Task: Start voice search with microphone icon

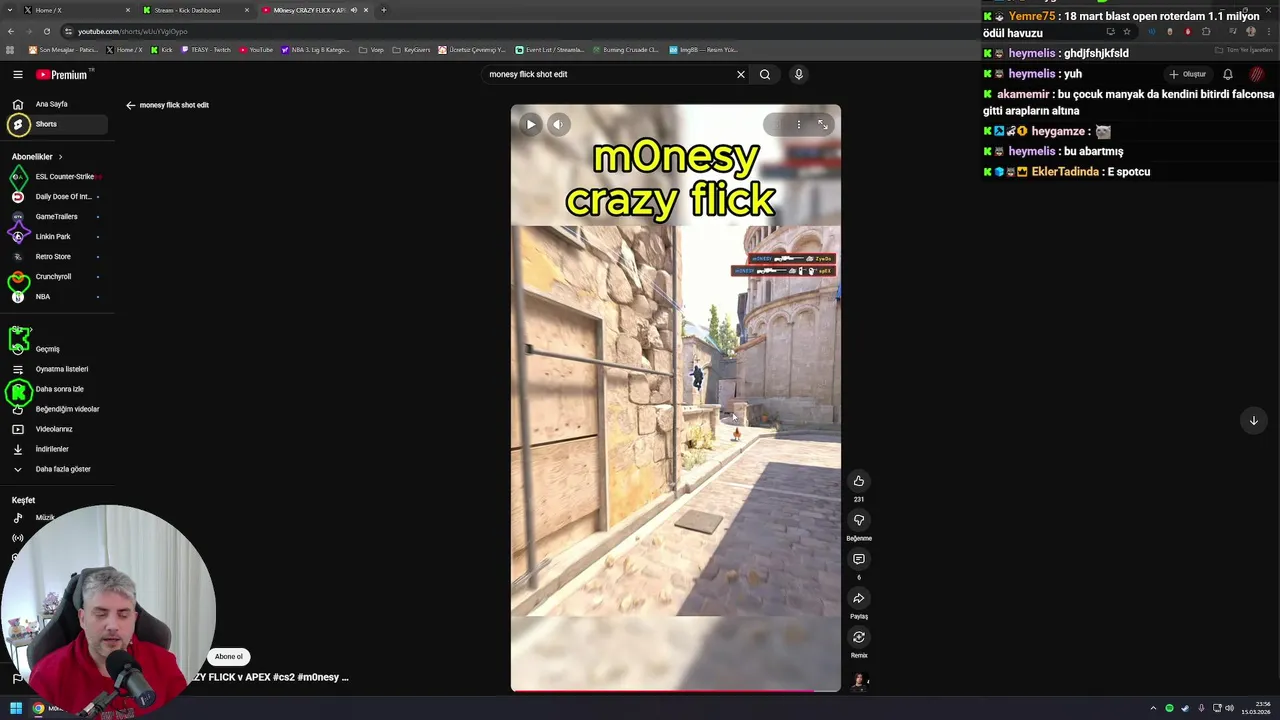Action: [798, 74]
